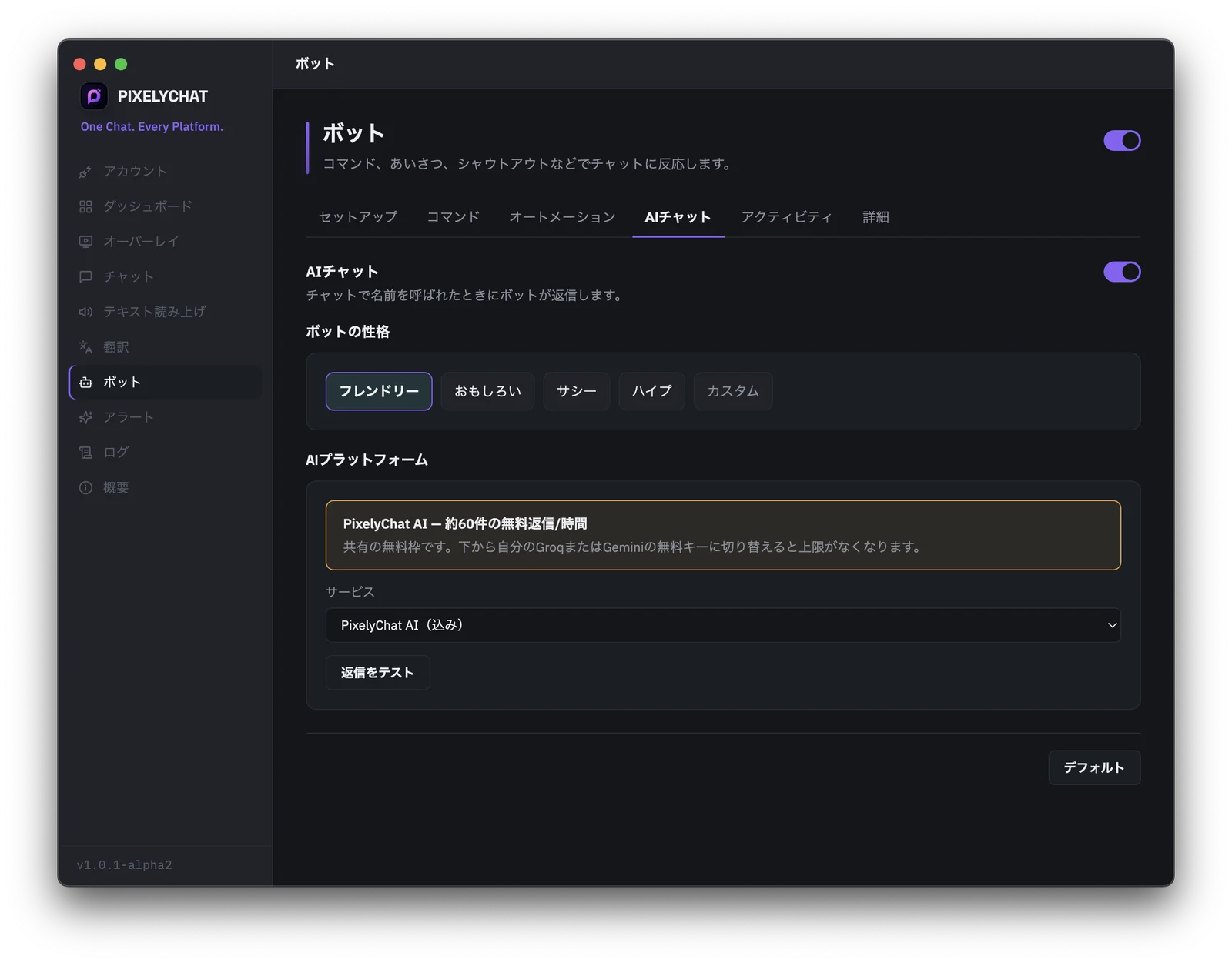Click the 概要 info circle icon
Viewport: 1232px width, 963px height.
click(85, 488)
